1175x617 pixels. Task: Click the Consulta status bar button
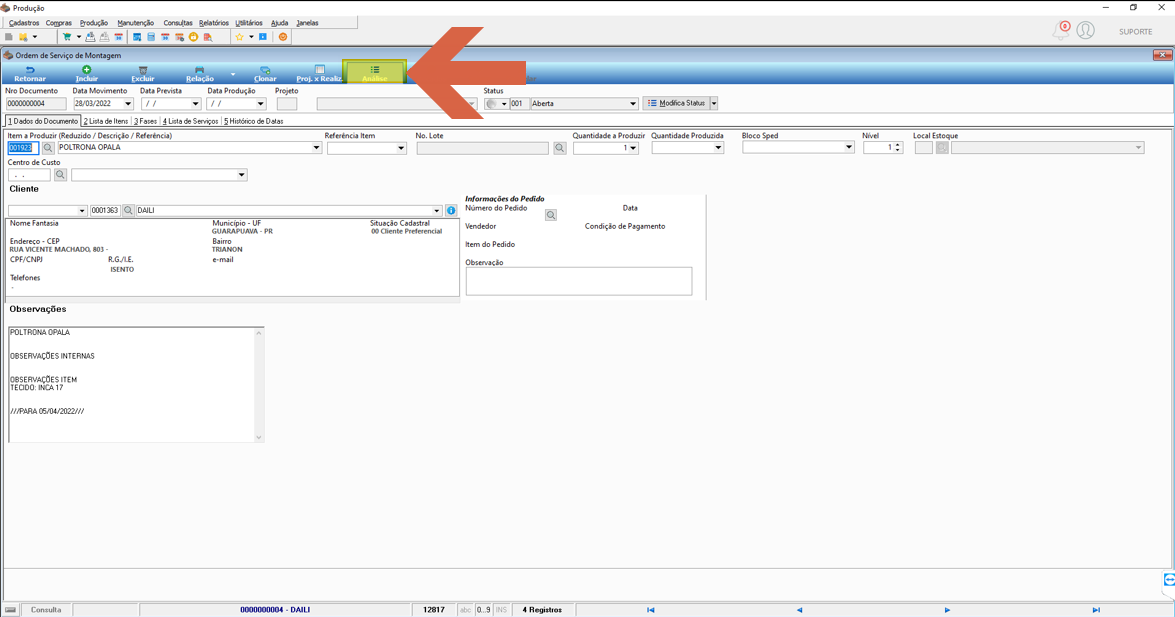46,610
